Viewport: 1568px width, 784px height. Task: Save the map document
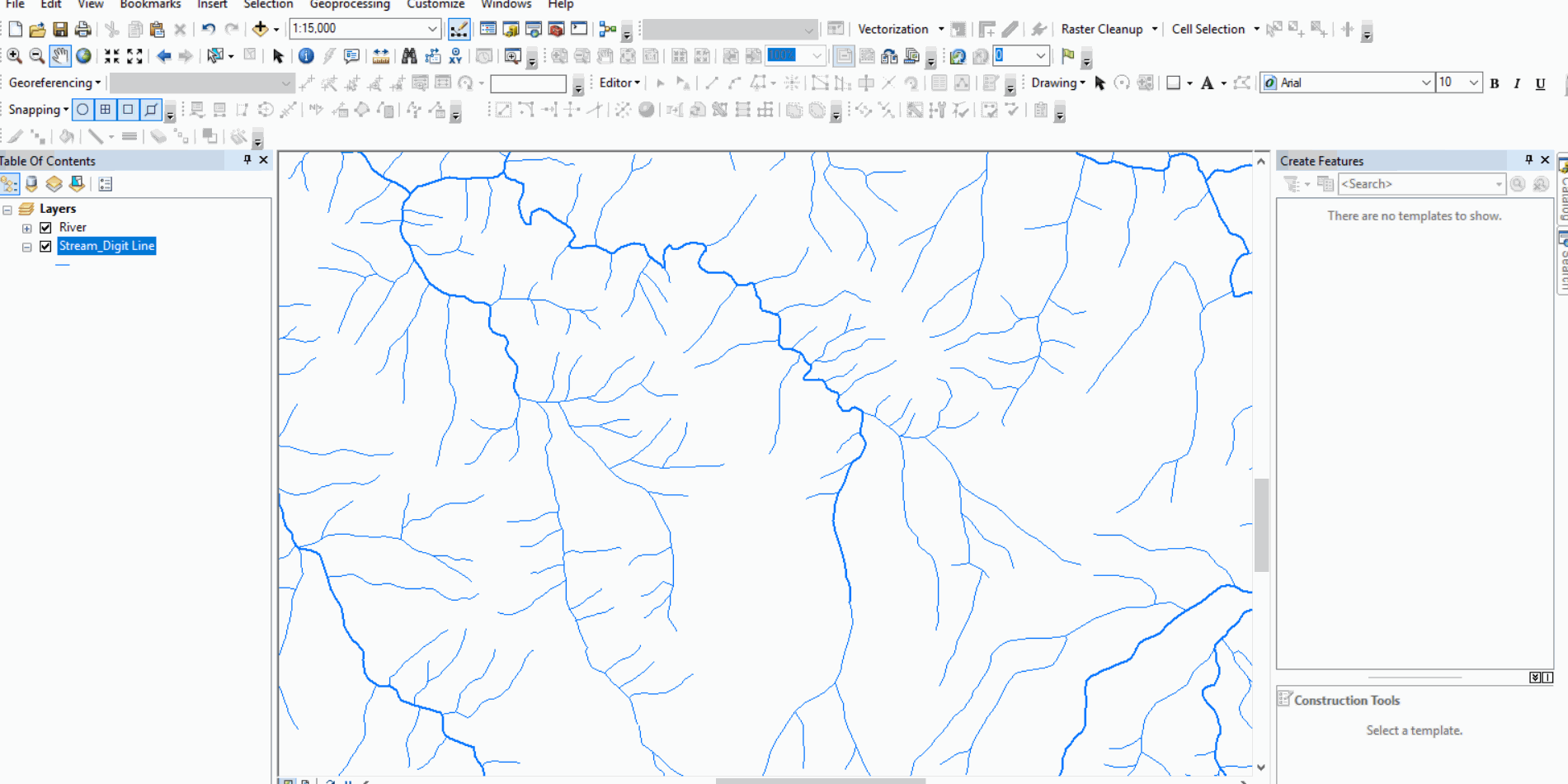[x=61, y=29]
